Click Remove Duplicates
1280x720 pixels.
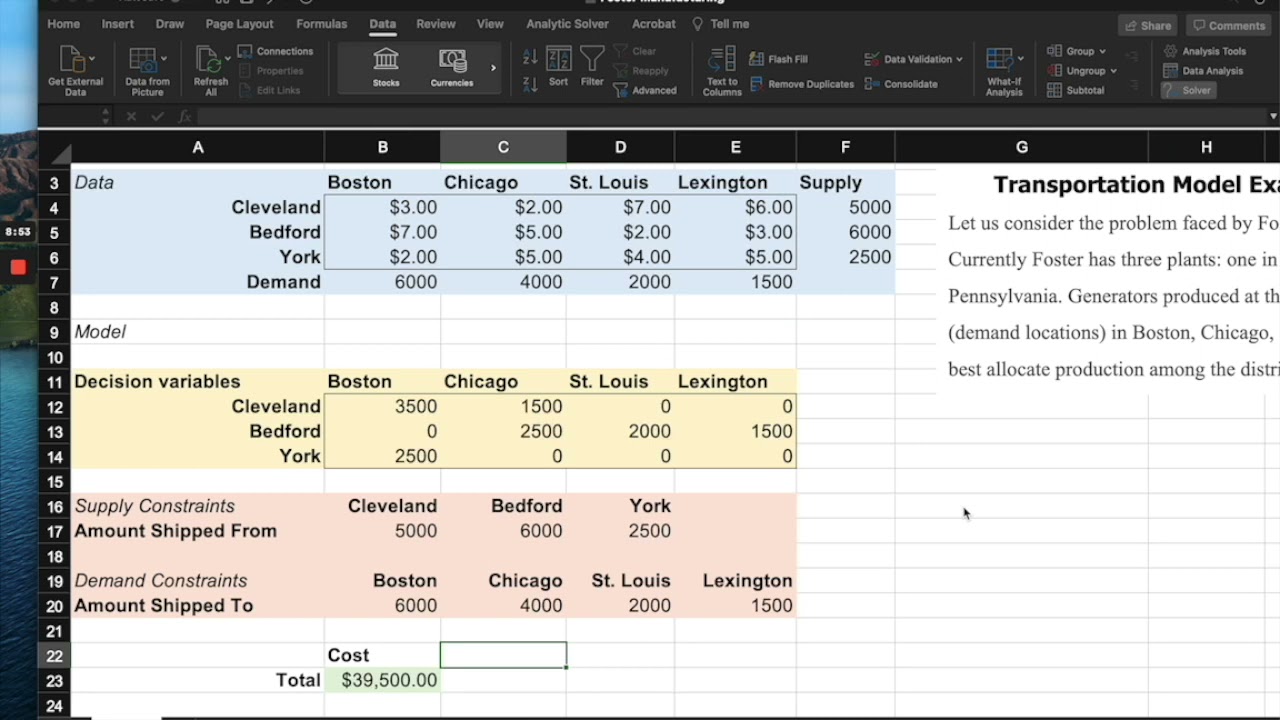(x=802, y=84)
